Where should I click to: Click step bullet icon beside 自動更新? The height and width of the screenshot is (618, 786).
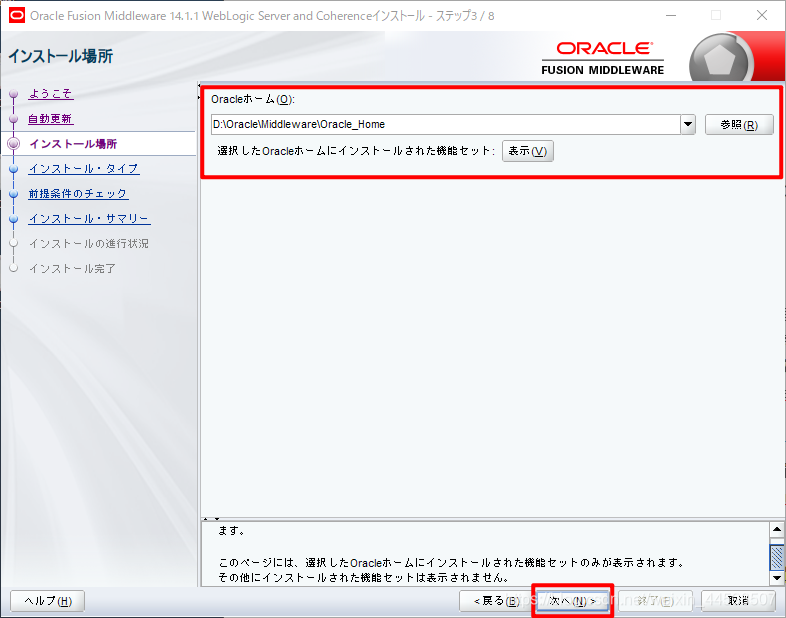tap(14, 119)
